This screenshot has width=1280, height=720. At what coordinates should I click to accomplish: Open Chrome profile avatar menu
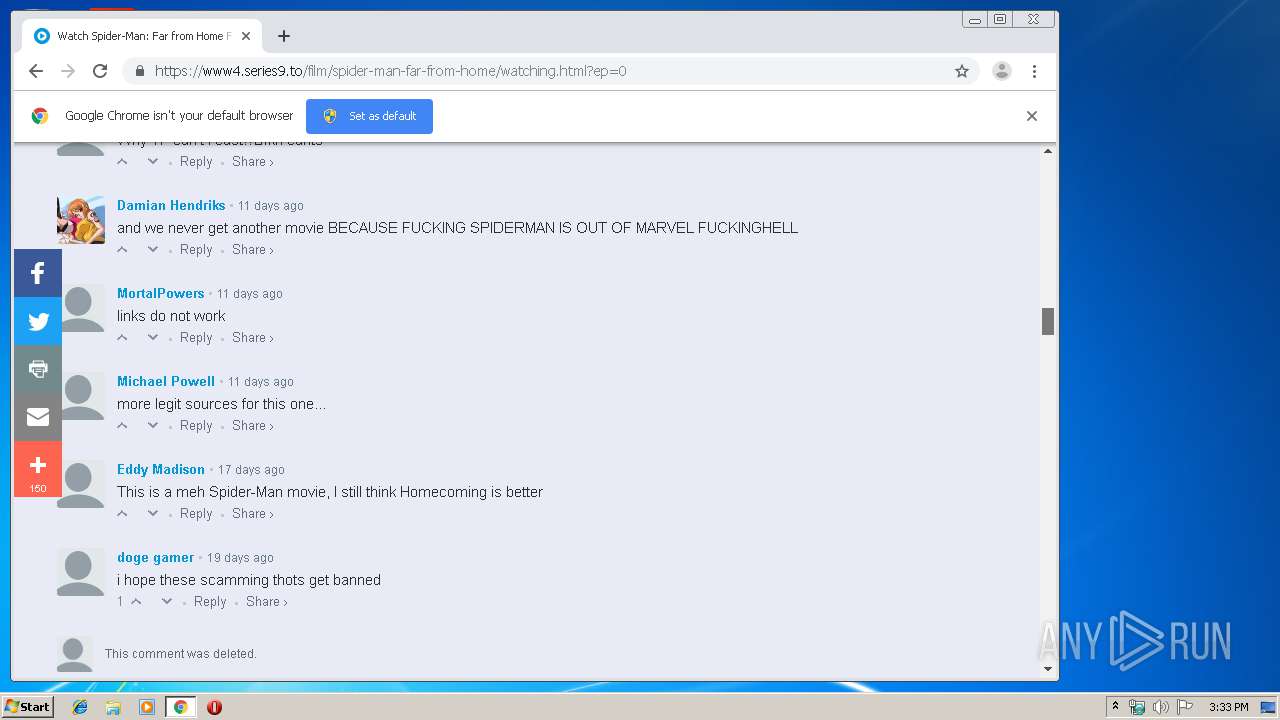point(1001,71)
